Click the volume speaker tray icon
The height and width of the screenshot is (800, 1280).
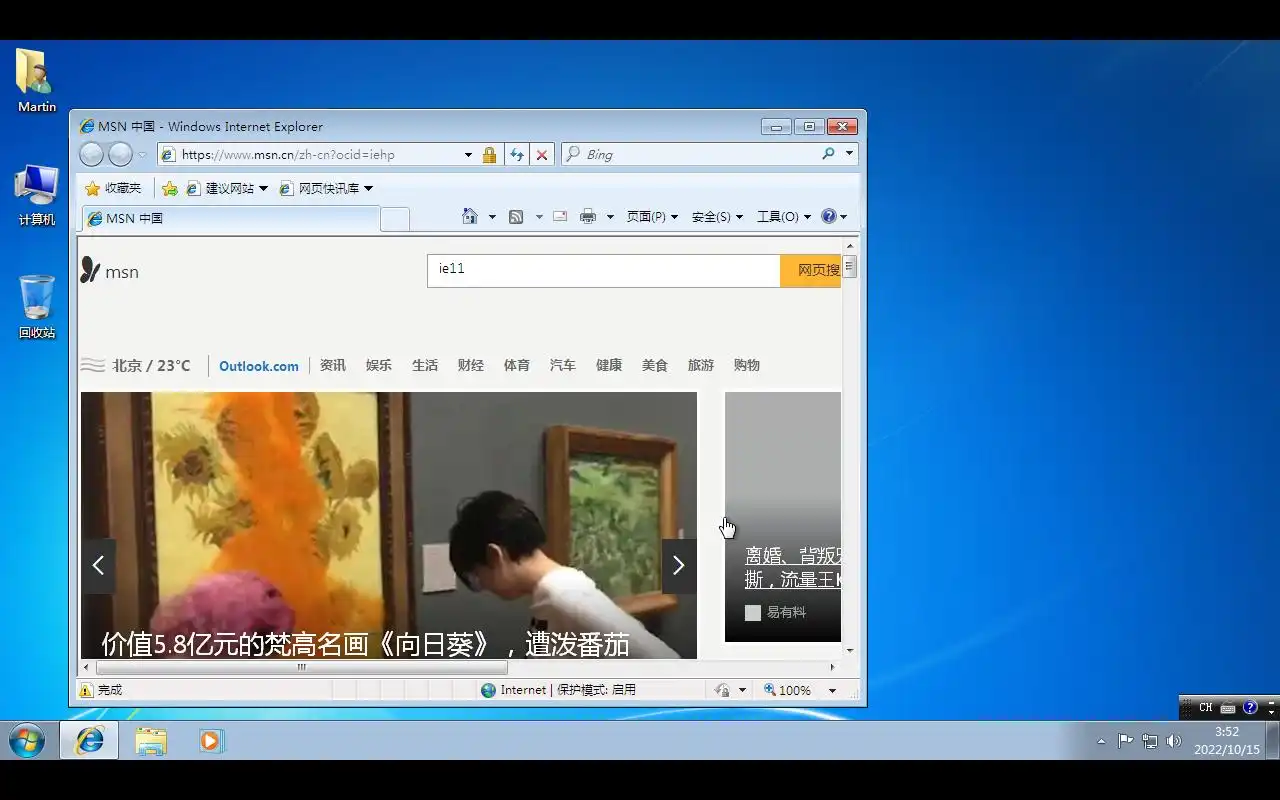coord(1174,741)
